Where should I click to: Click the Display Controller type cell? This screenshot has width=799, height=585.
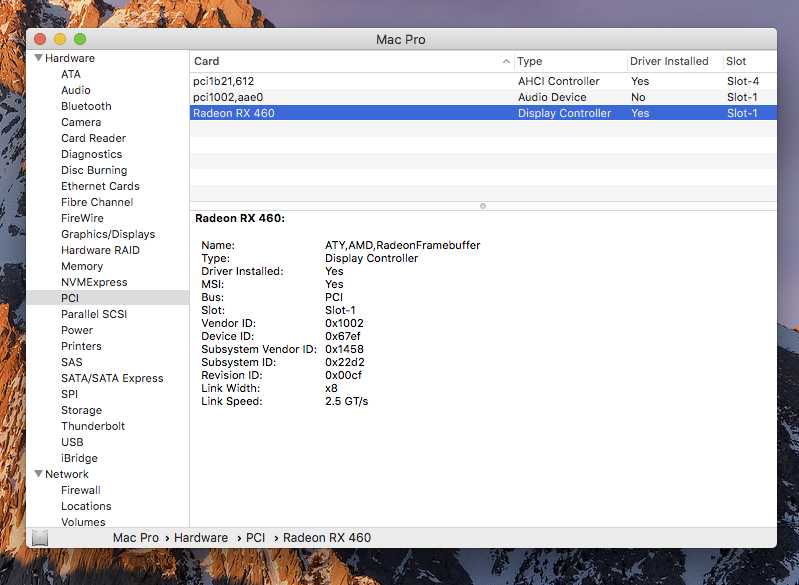tap(564, 113)
